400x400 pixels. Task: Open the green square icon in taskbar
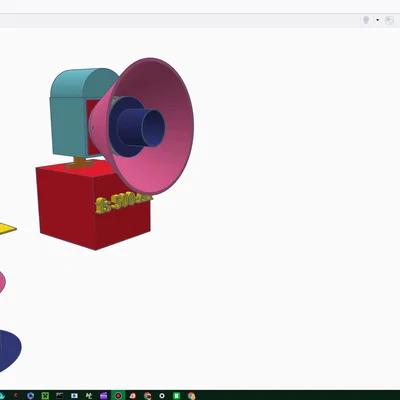click(176, 396)
